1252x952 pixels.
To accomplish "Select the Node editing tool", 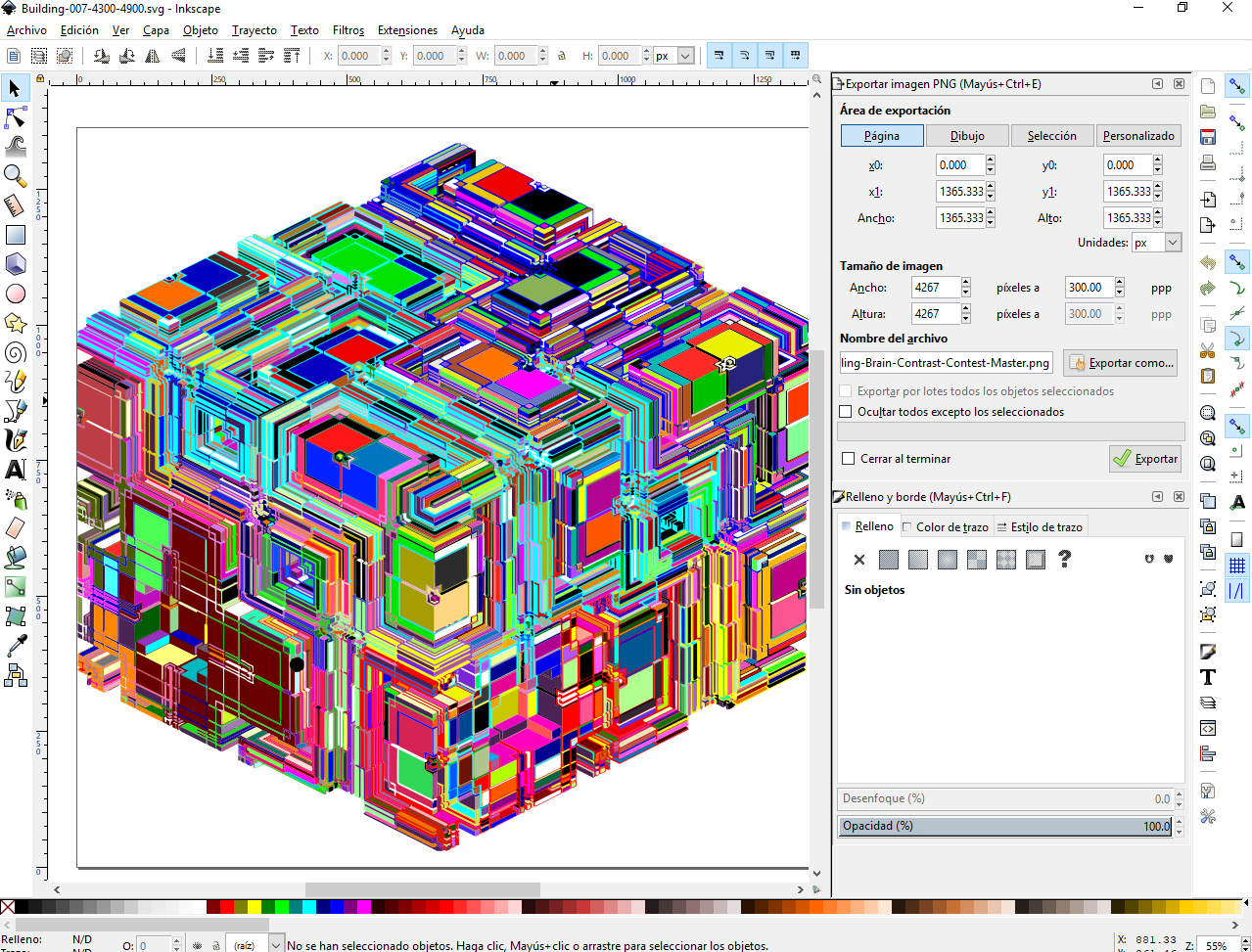I will (x=16, y=118).
